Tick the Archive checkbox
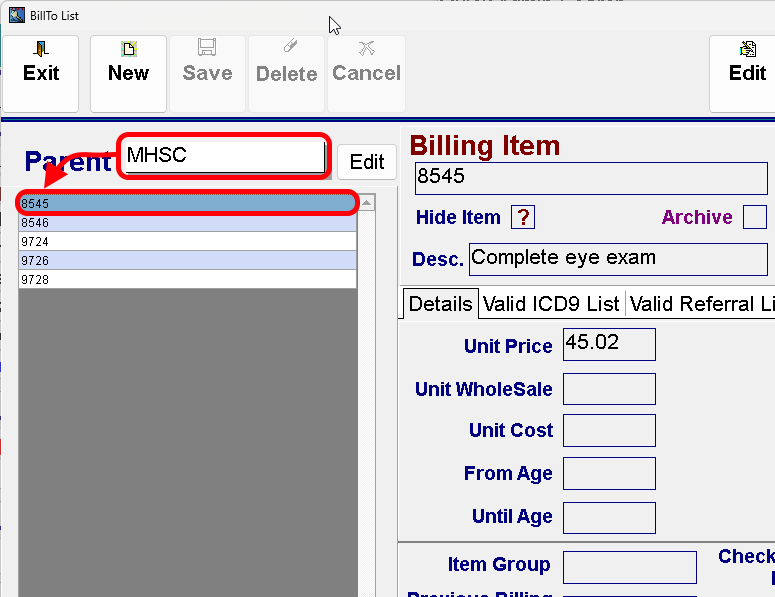775x597 pixels. (x=755, y=217)
